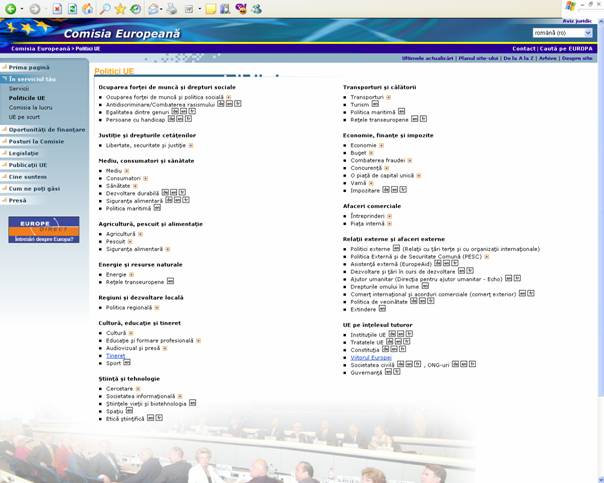
Task: Open Favorites with the yellow star icon
Action: coord(120,8)
